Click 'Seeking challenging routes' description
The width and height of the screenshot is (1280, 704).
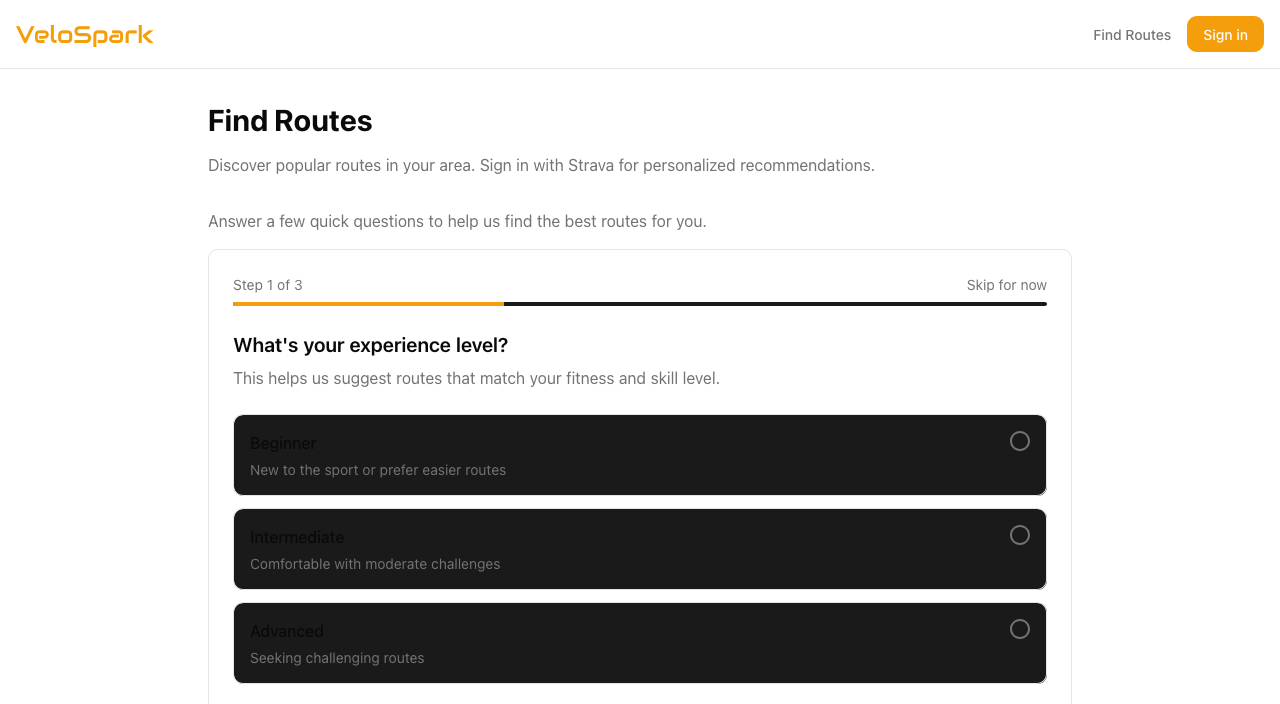pyautogui.click(x=337, y=658)
